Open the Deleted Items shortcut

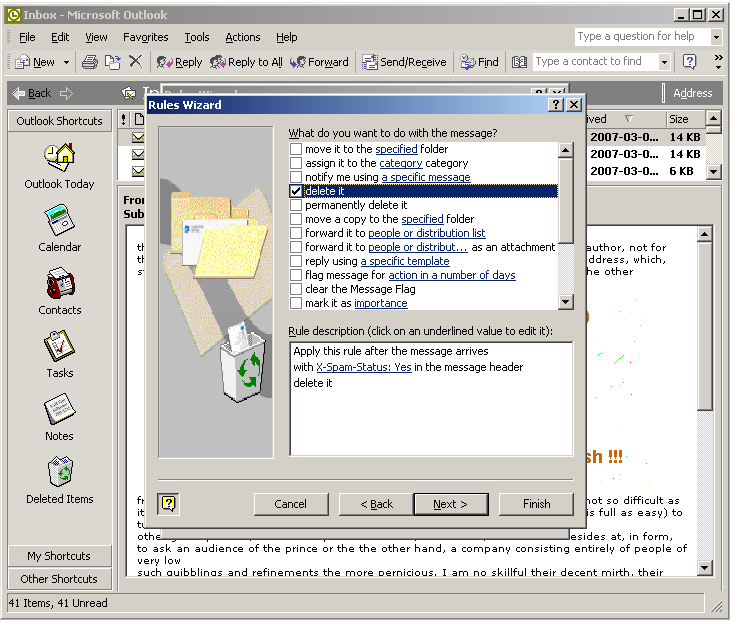pos(59,480)
